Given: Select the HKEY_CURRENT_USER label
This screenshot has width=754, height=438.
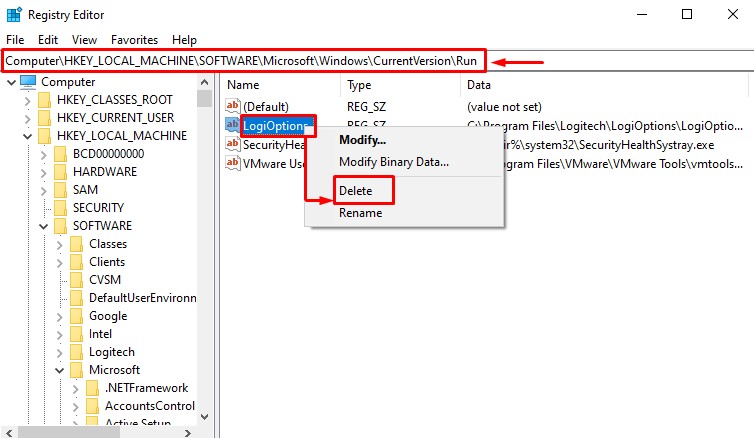Looking at the screenshot, I should [115, 118].
